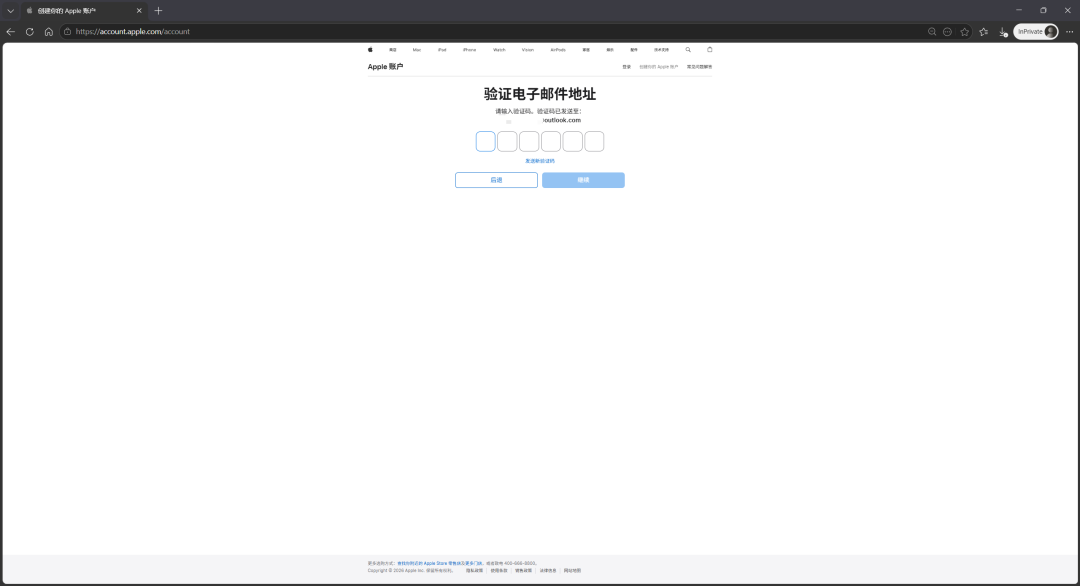
Task: Click the Apple logo in the navigation bar
Action: coord(370,49)
